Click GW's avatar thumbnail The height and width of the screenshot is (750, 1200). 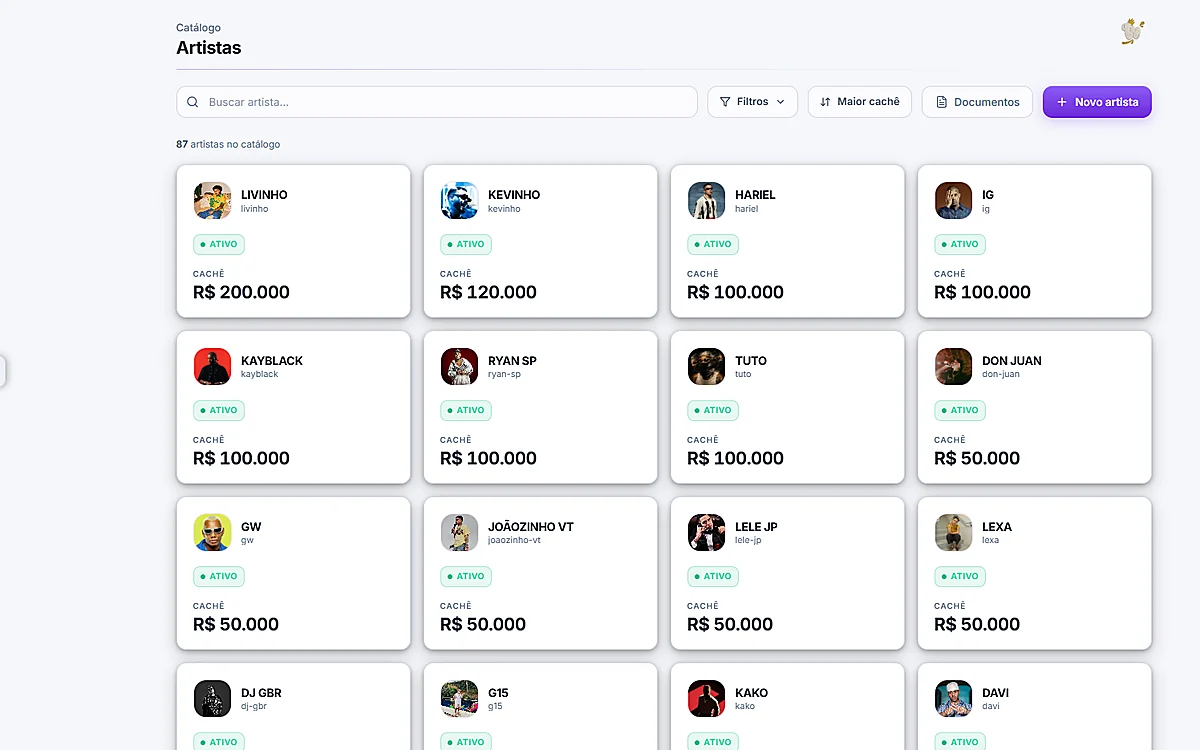[212, 532]
